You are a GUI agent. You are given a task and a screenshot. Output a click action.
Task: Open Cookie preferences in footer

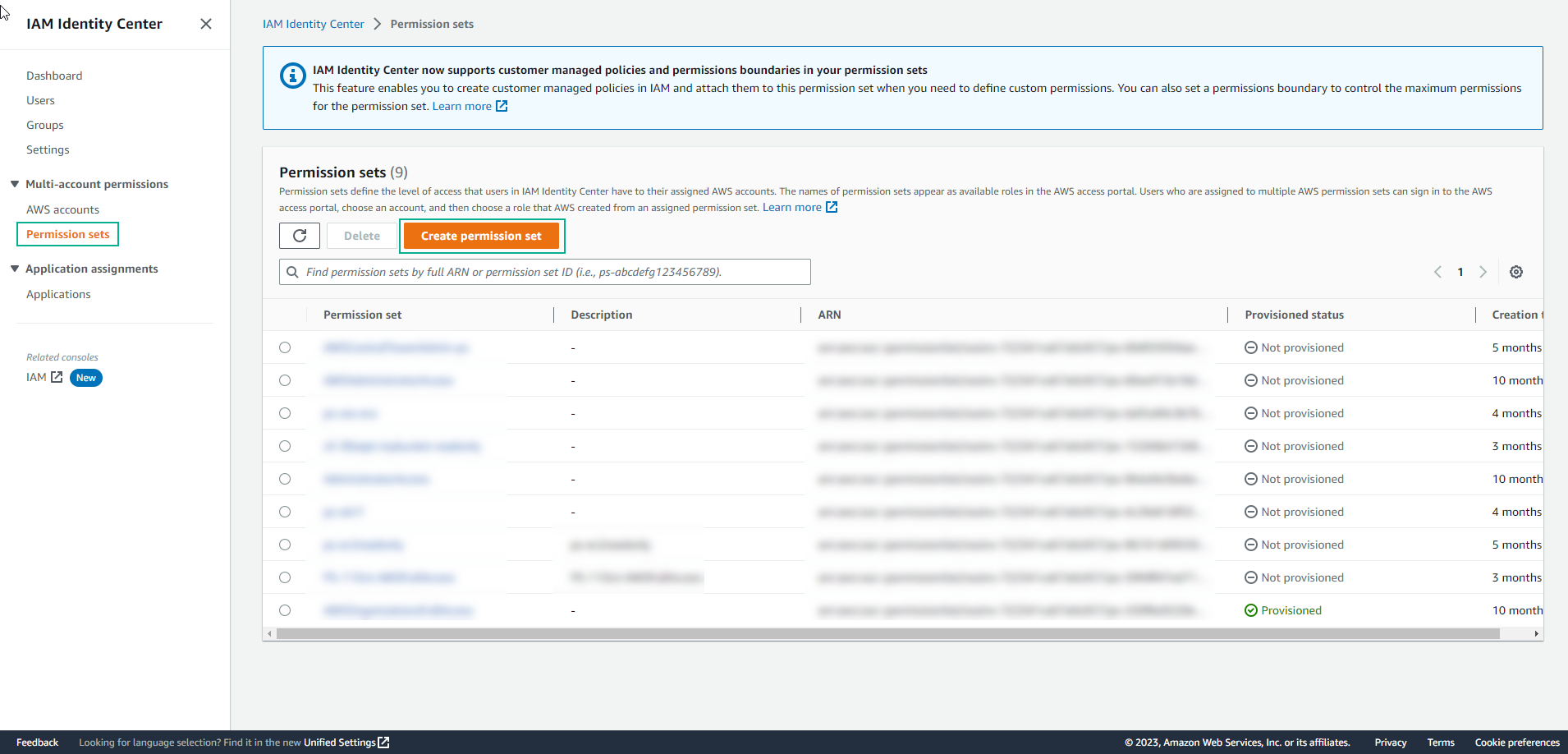(1517, 743)
